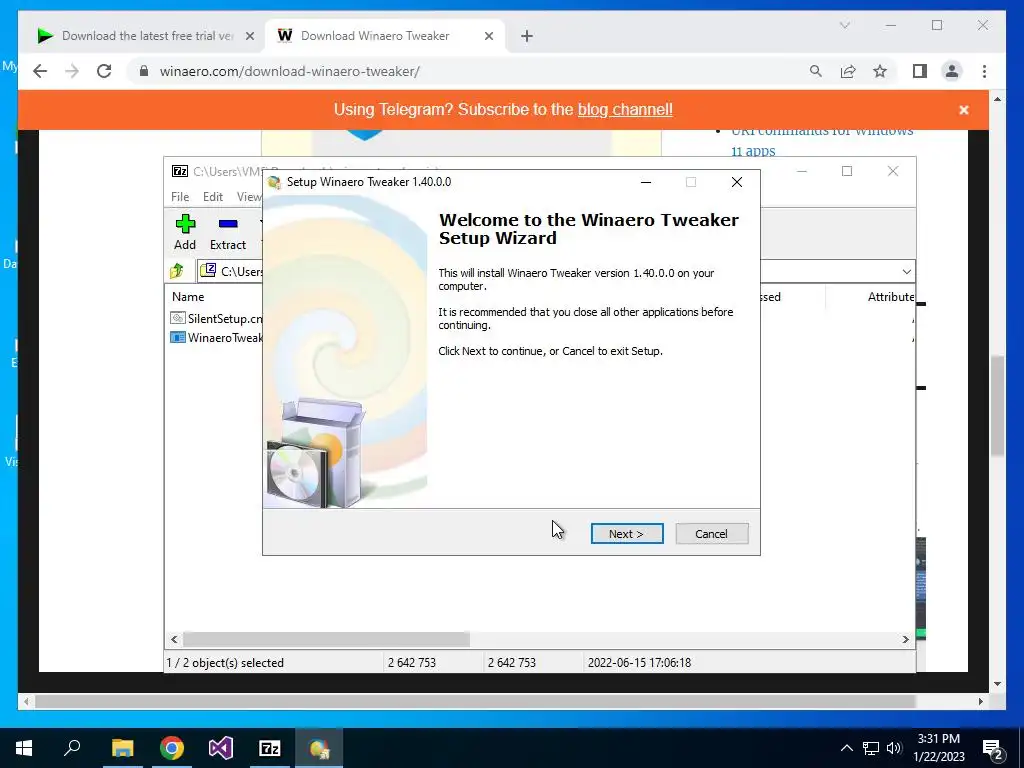Screen dimensions: 1024x768
Task: Bookmark this page with the star icon
Action: pos(880,71)
